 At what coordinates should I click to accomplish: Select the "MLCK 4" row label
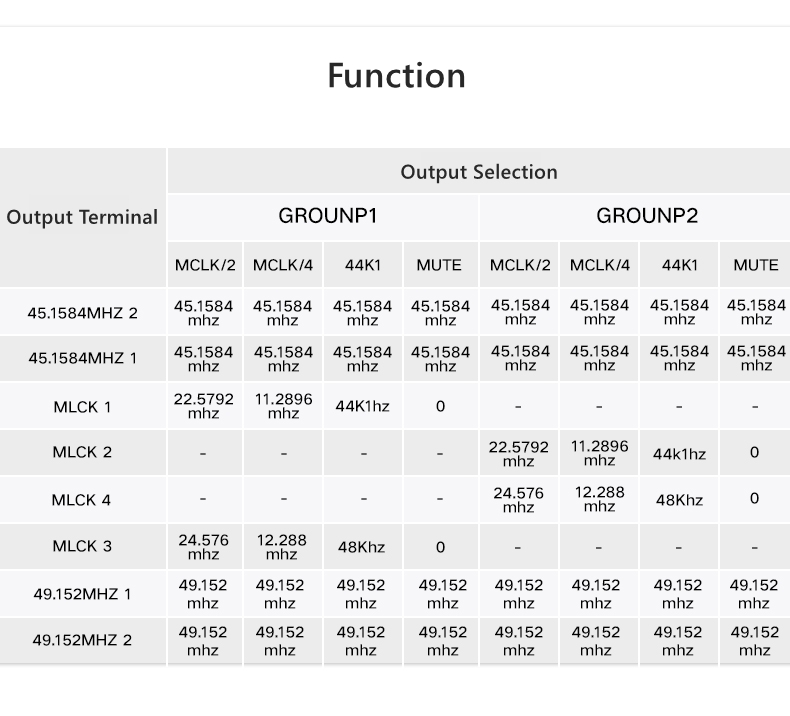(82, 500)
